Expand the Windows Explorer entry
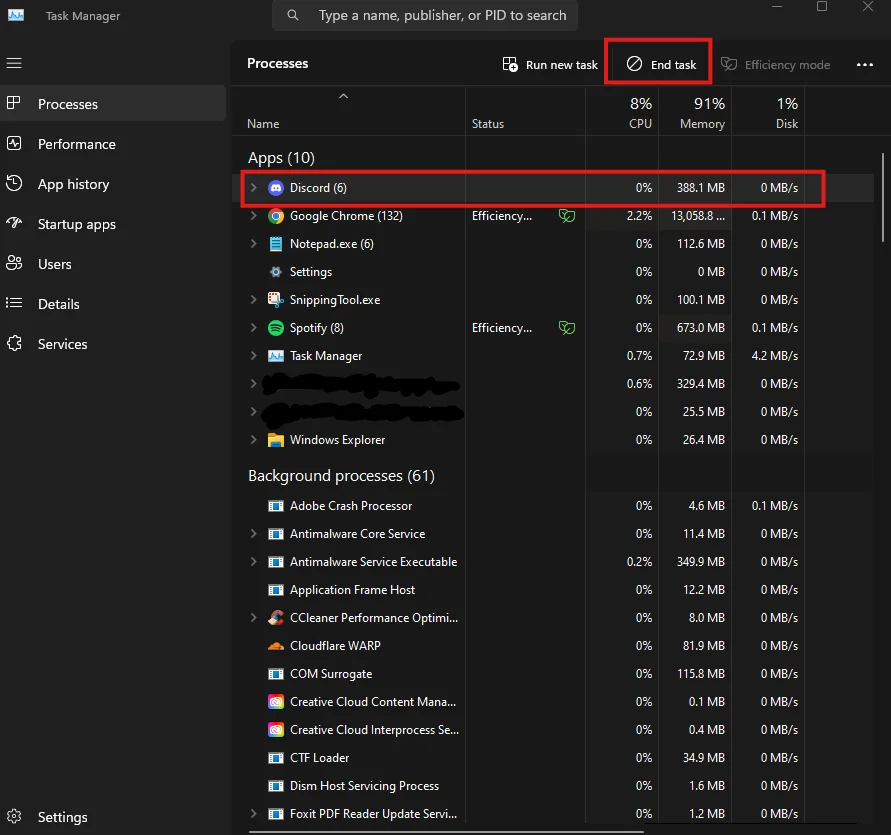Viewport: 891px width, 835px height. coord(253,440)
